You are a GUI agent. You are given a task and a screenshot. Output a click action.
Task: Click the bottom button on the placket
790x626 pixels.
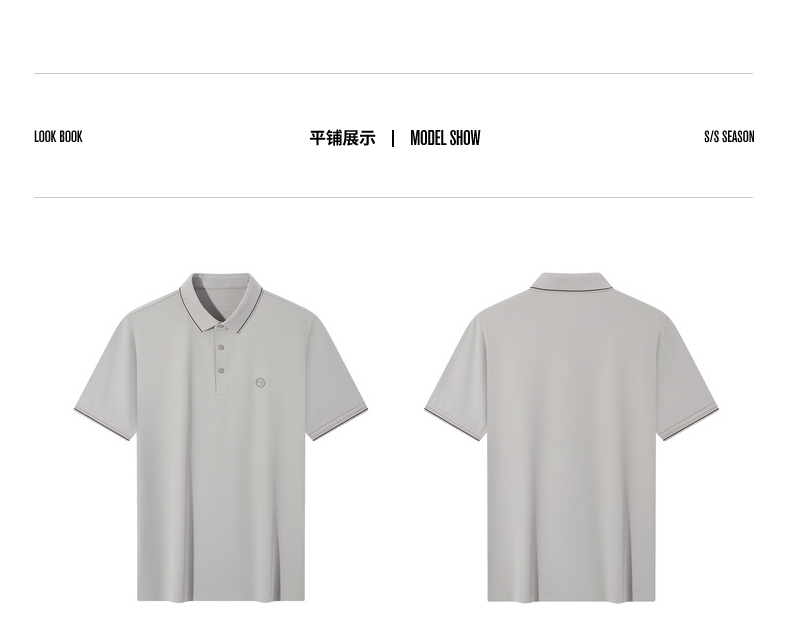[221, 371]
